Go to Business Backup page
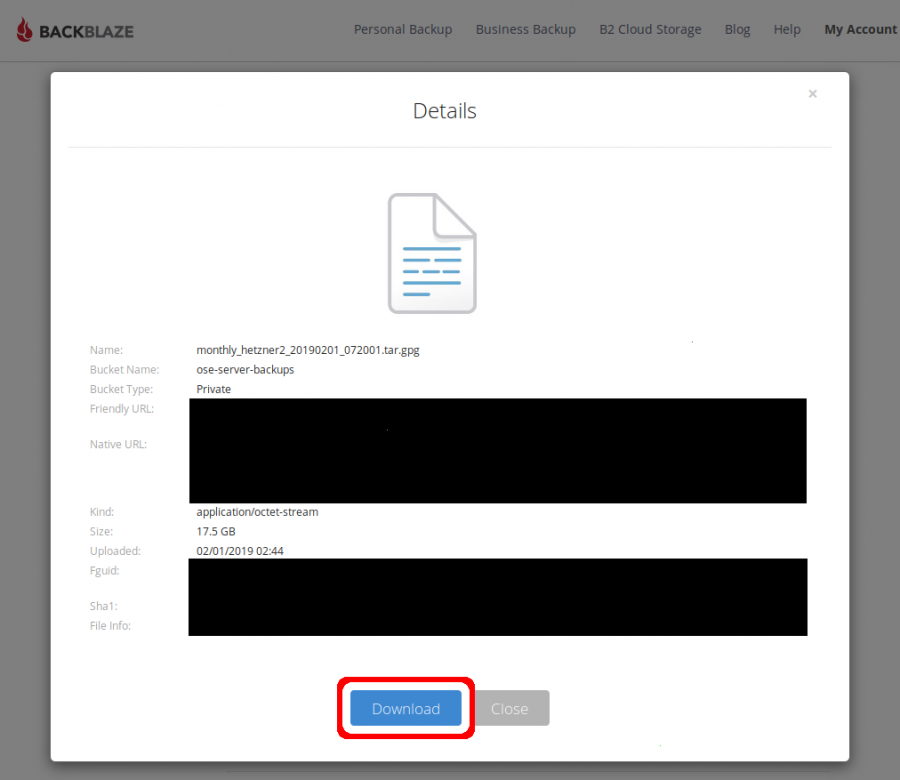 [x=525, y=30]
